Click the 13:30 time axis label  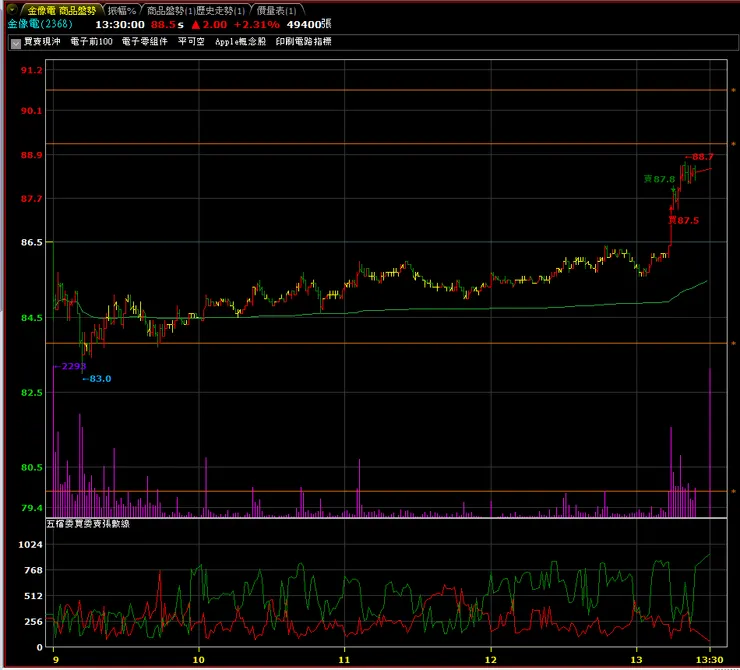[x=710, y=660]
